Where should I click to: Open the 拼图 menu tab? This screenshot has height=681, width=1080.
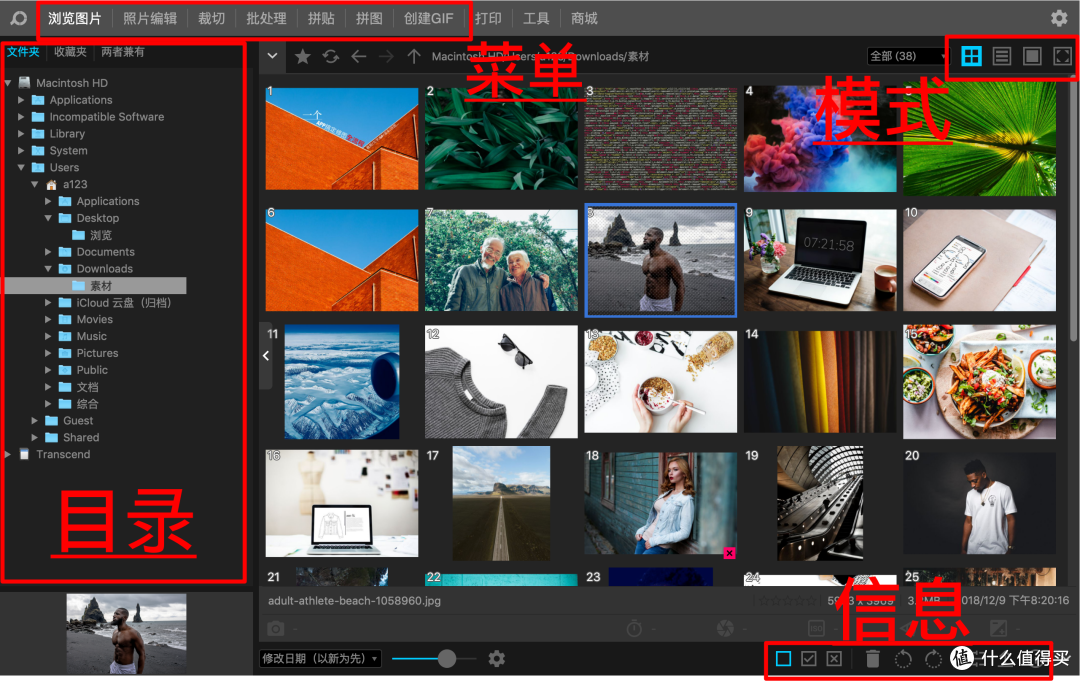coord(369,19)
